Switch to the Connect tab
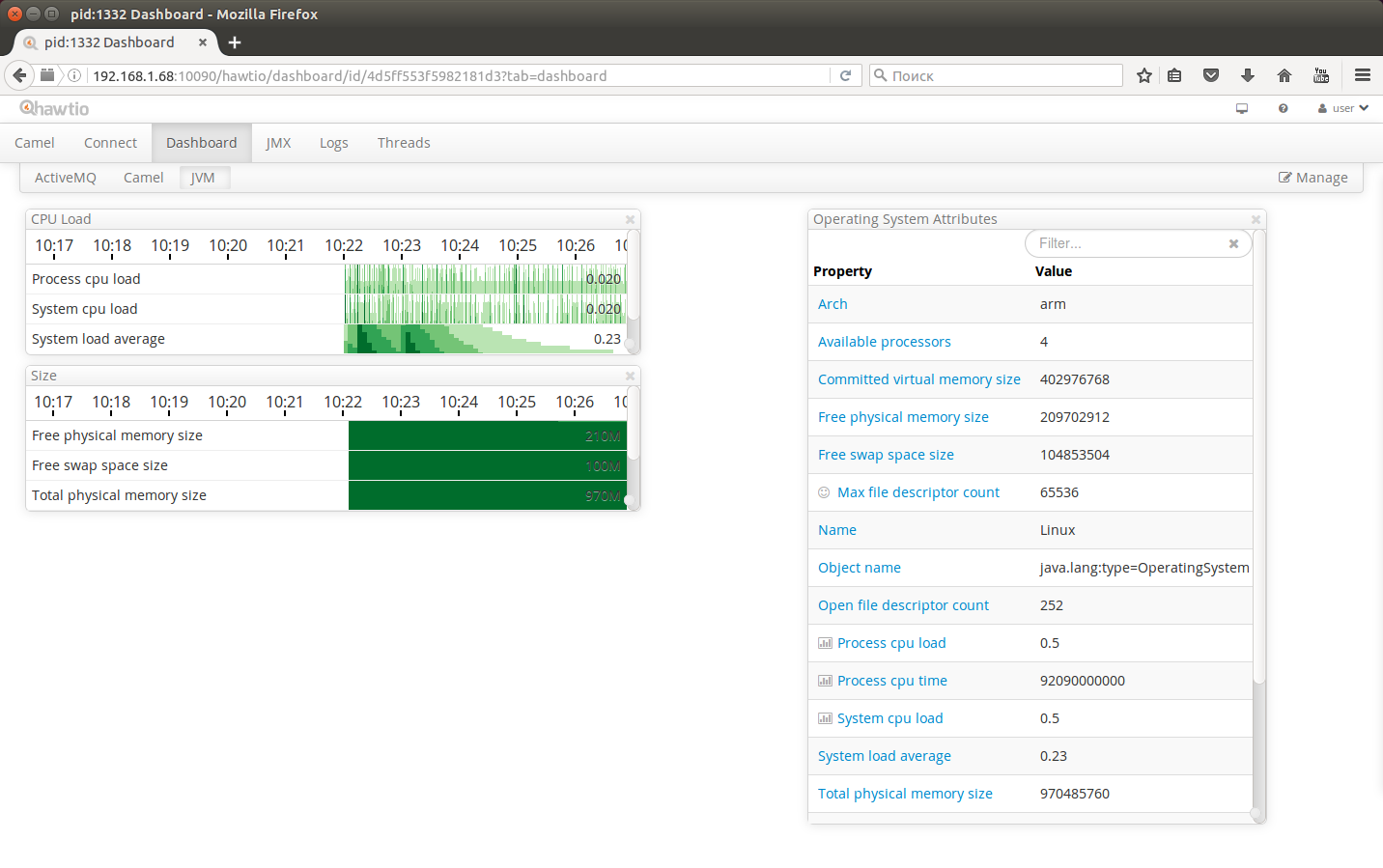 point(110,143)
